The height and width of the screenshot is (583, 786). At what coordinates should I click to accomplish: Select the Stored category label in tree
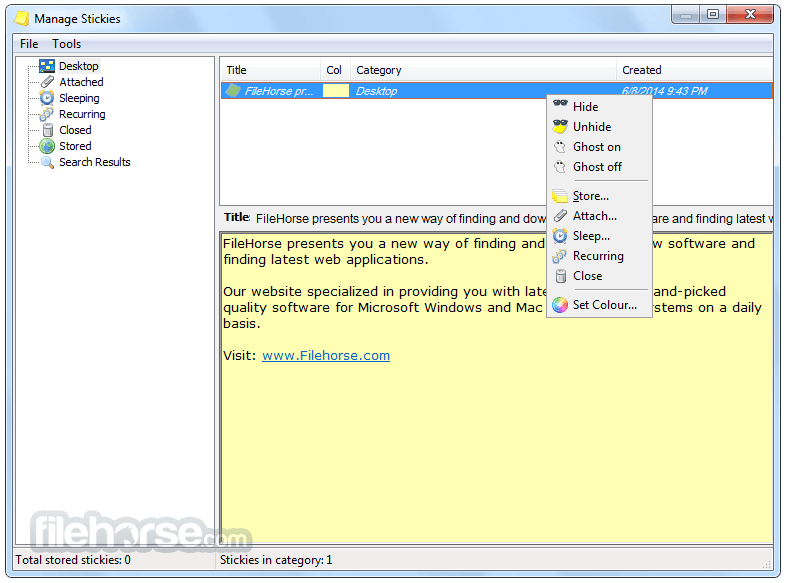75,146
